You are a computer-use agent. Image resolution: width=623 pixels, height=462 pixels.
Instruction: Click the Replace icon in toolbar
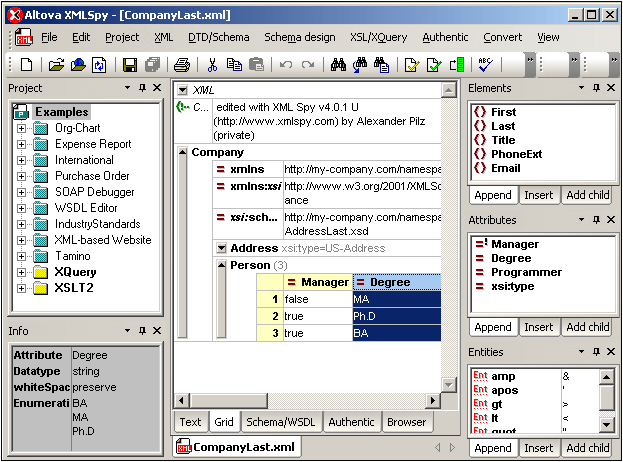pos(381,64)
